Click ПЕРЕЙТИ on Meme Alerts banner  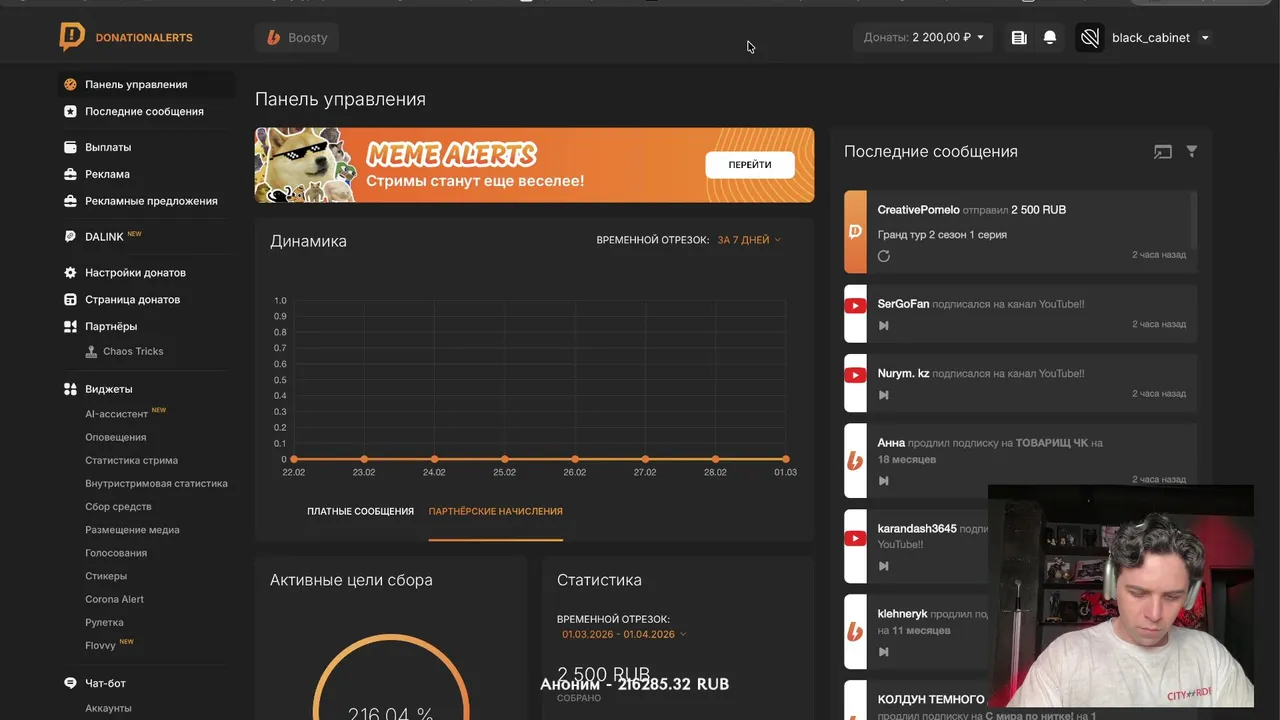[750, 165]
